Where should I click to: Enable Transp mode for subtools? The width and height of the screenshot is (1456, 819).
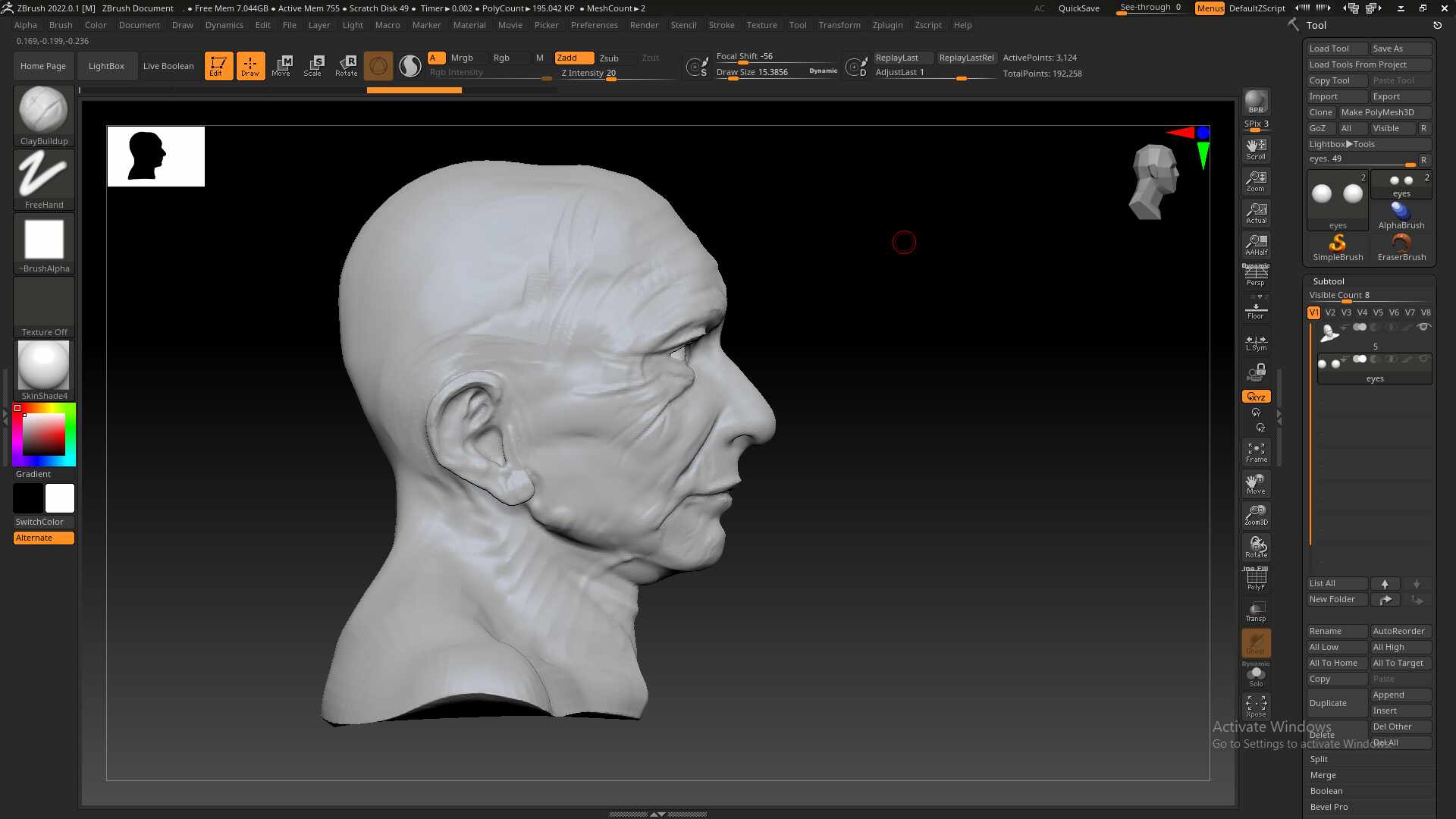point(1256,611)
